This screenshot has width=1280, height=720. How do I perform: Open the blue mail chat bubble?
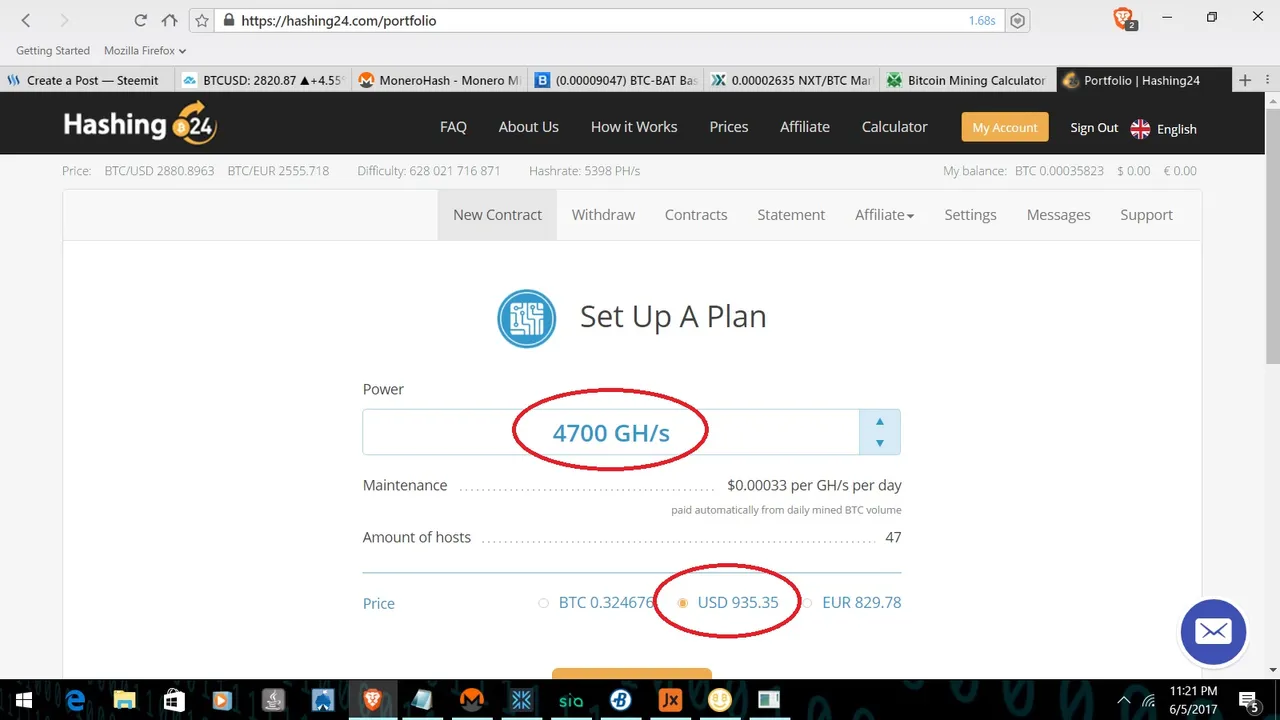pyautogui.click(x=1213, y=632)
